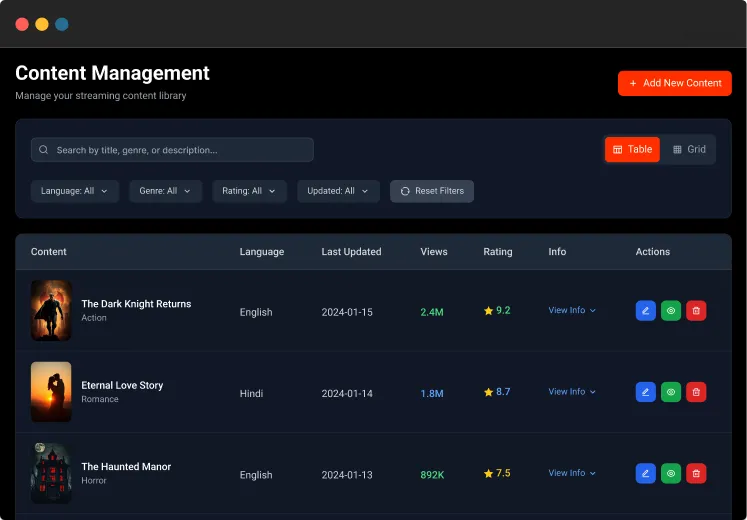Click the Romance genre label

coord(100,399)
